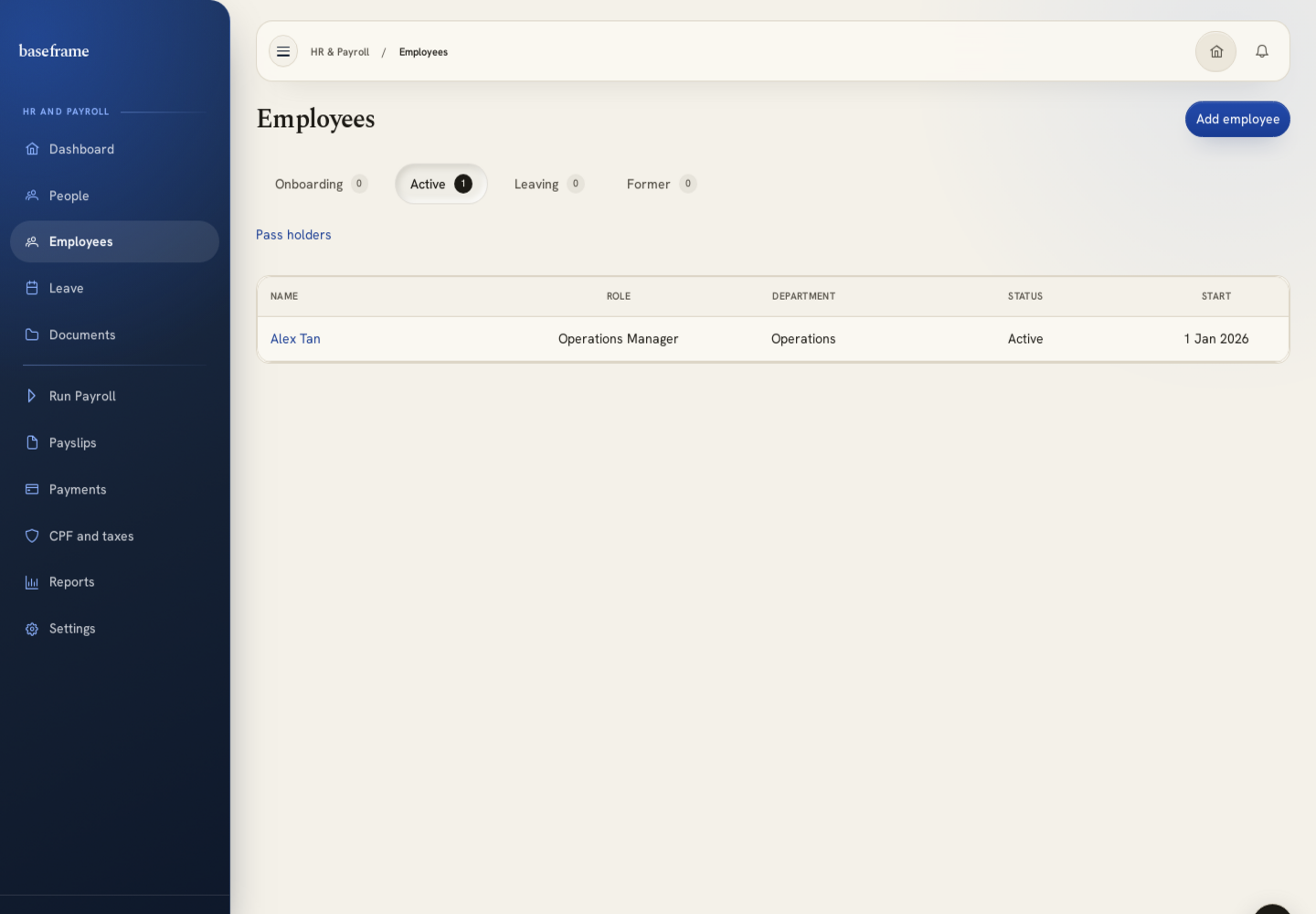Click the Run Payroll play icon
This screenshot has height=914, width=1316.
click(32, 396)
